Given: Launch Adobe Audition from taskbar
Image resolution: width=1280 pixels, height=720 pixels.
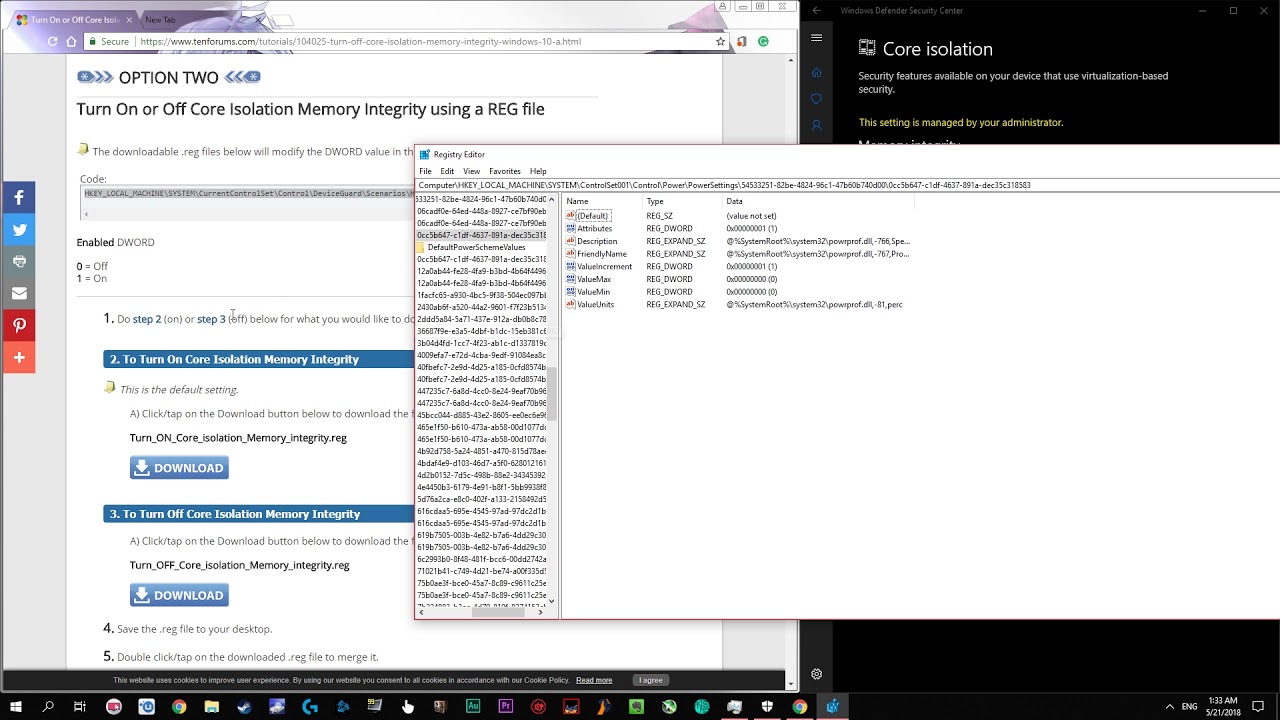Looking at the screenshot, I should click(473, 707).
